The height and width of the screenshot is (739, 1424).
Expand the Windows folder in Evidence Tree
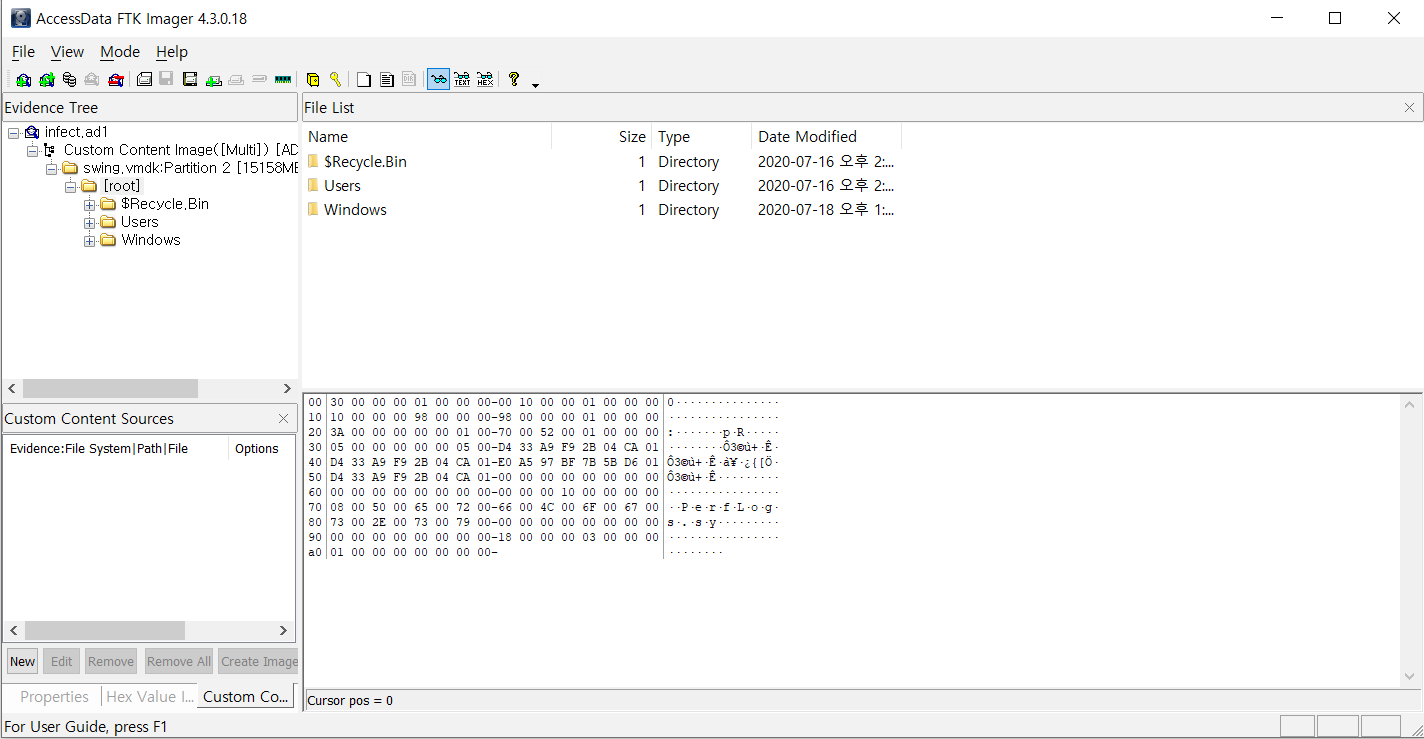tap(89, 240)
